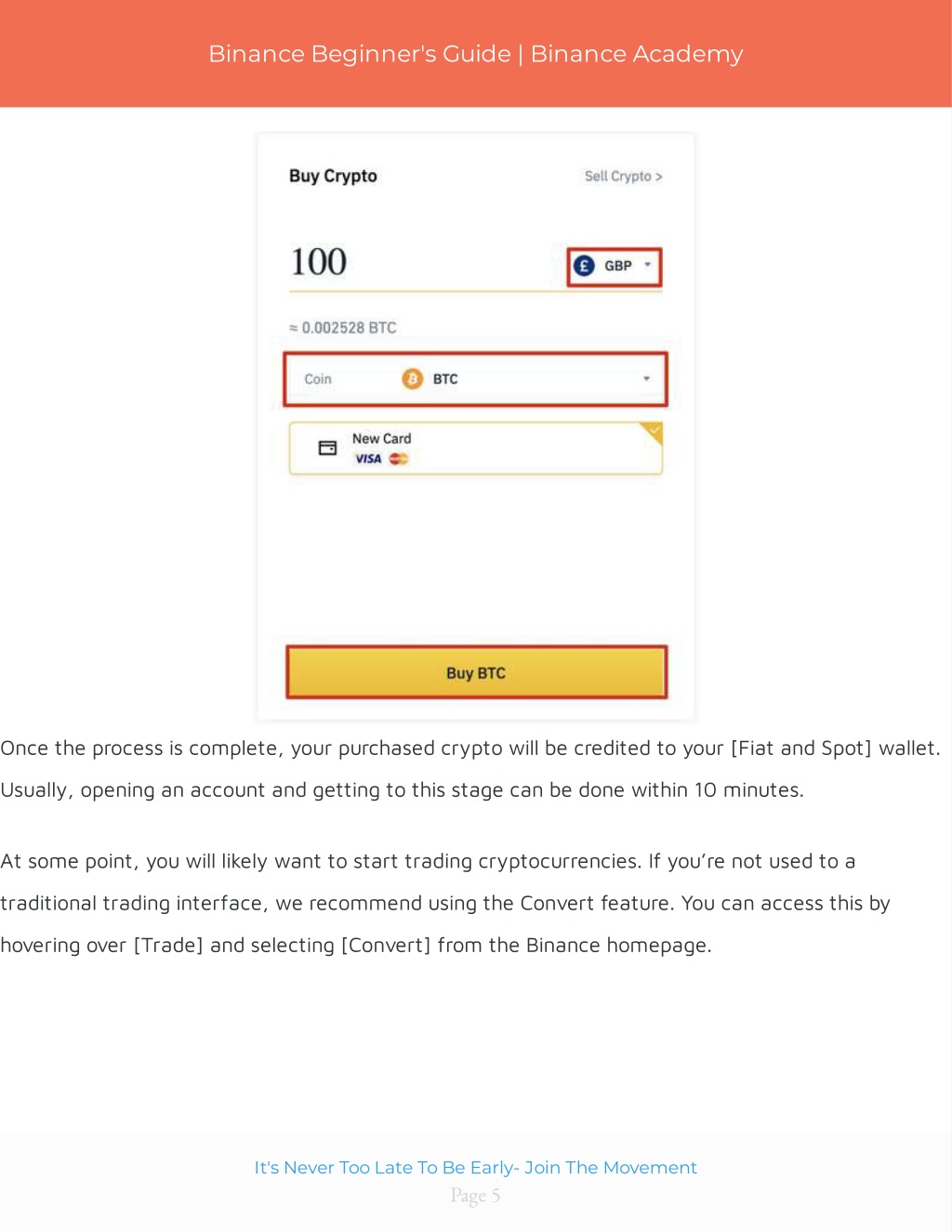Click the 0.002528 BTC estimate text
Screen dimensions: 952x1232
click(342, 327)
